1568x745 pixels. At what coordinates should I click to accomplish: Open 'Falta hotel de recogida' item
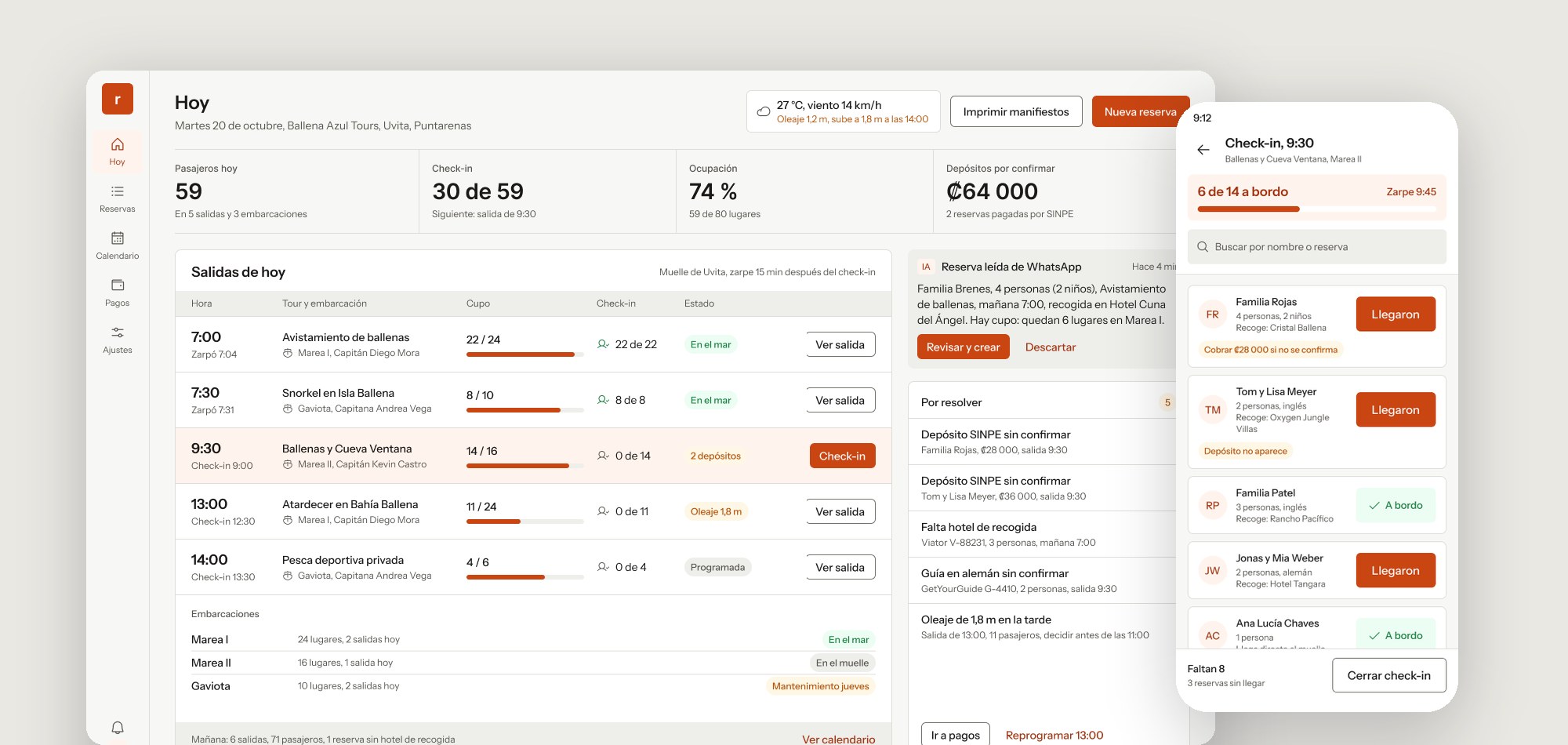point(1043,534)
